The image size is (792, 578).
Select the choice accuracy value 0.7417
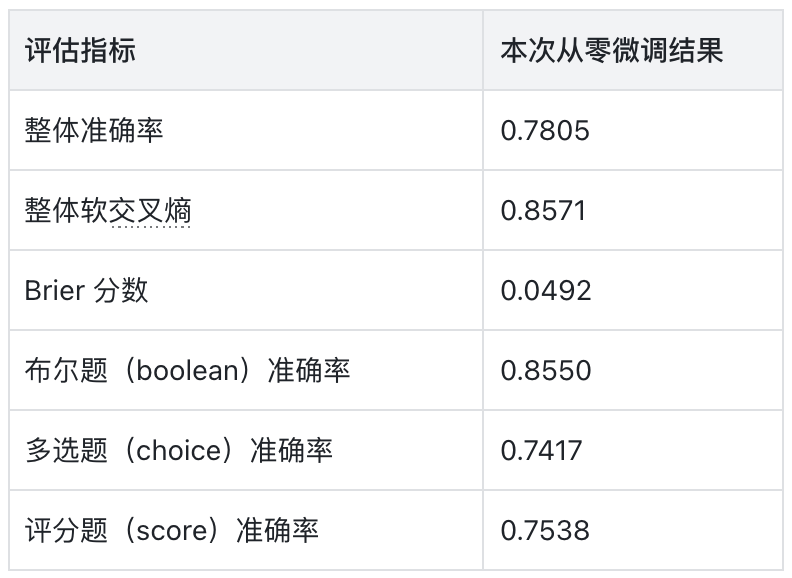(541, 450)
